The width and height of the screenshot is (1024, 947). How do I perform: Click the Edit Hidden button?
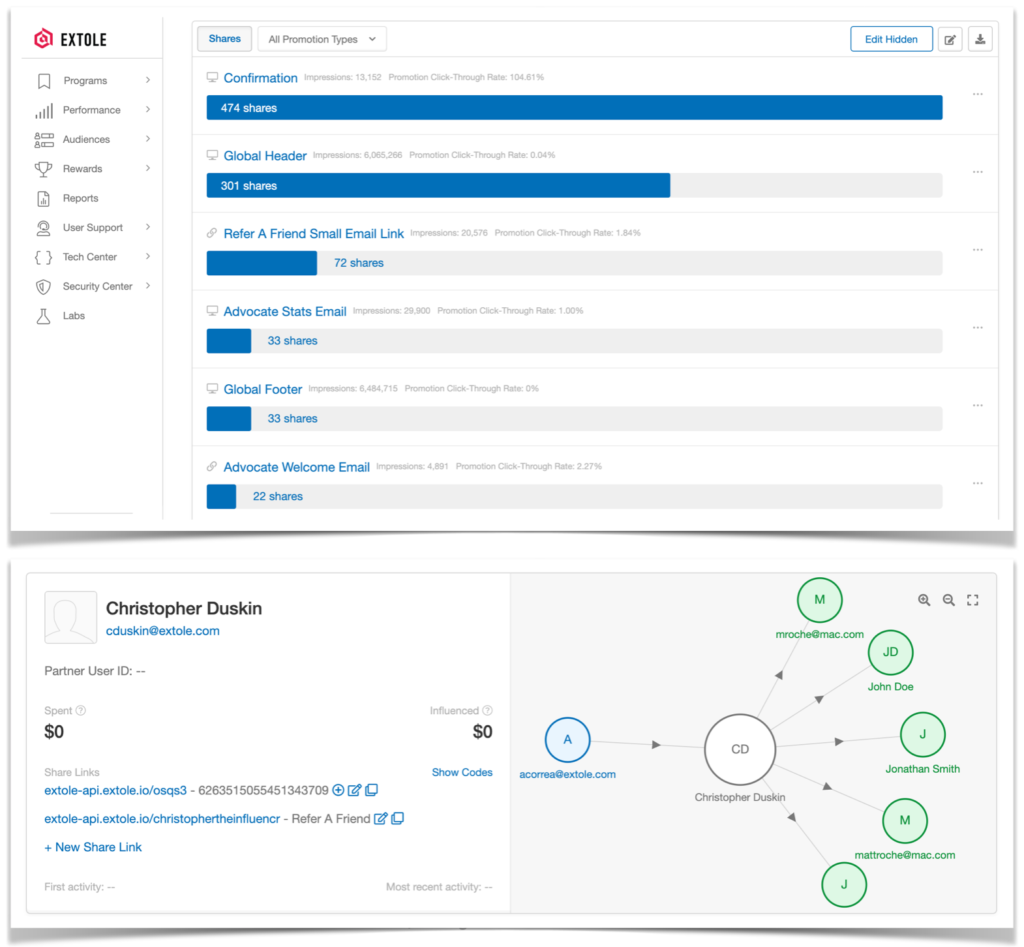891,39
